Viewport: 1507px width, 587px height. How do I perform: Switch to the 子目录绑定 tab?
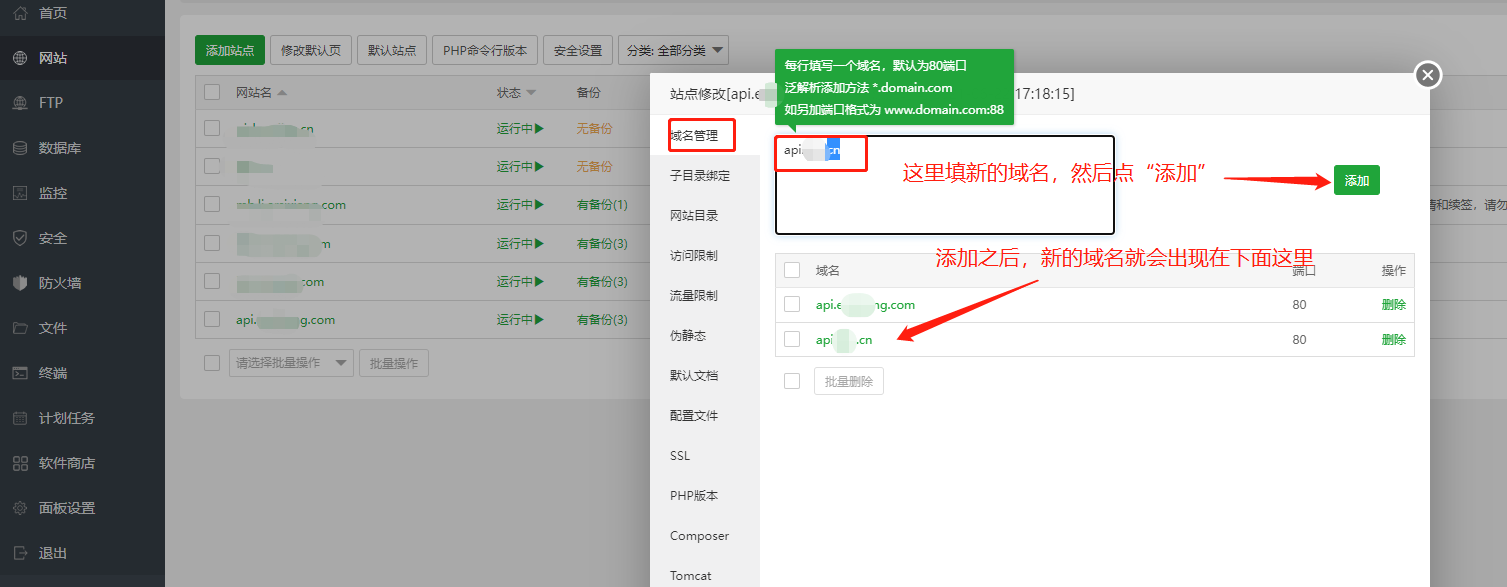click(x=700, y=175)
